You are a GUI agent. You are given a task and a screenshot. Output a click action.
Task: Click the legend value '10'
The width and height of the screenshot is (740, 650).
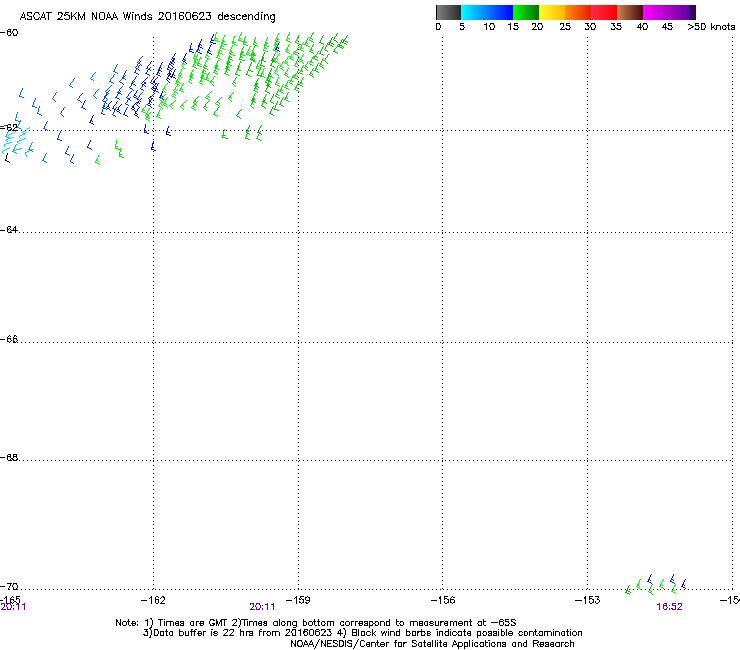point(489,27)
